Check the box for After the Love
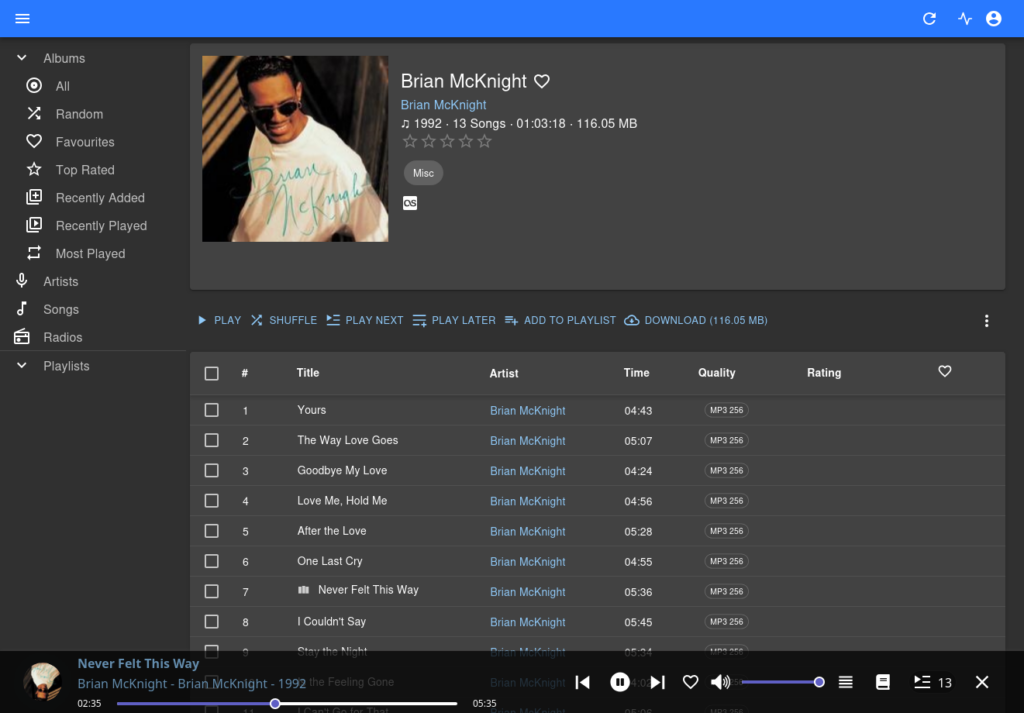The width and height of the screenshot is (1024, 713). 212,531
